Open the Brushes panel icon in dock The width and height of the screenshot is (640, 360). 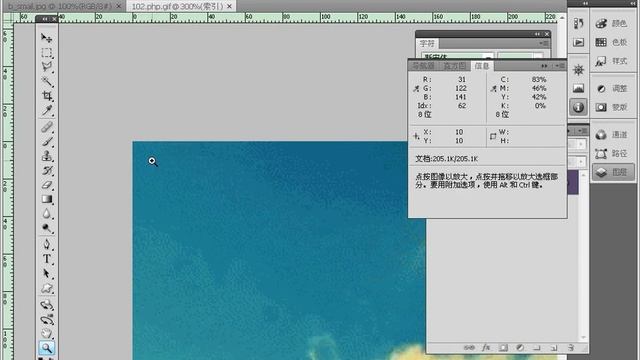coord(578,23)
